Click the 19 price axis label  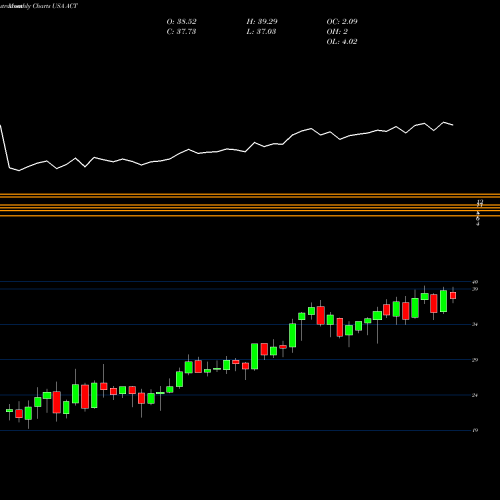click(x=475, y=430)
